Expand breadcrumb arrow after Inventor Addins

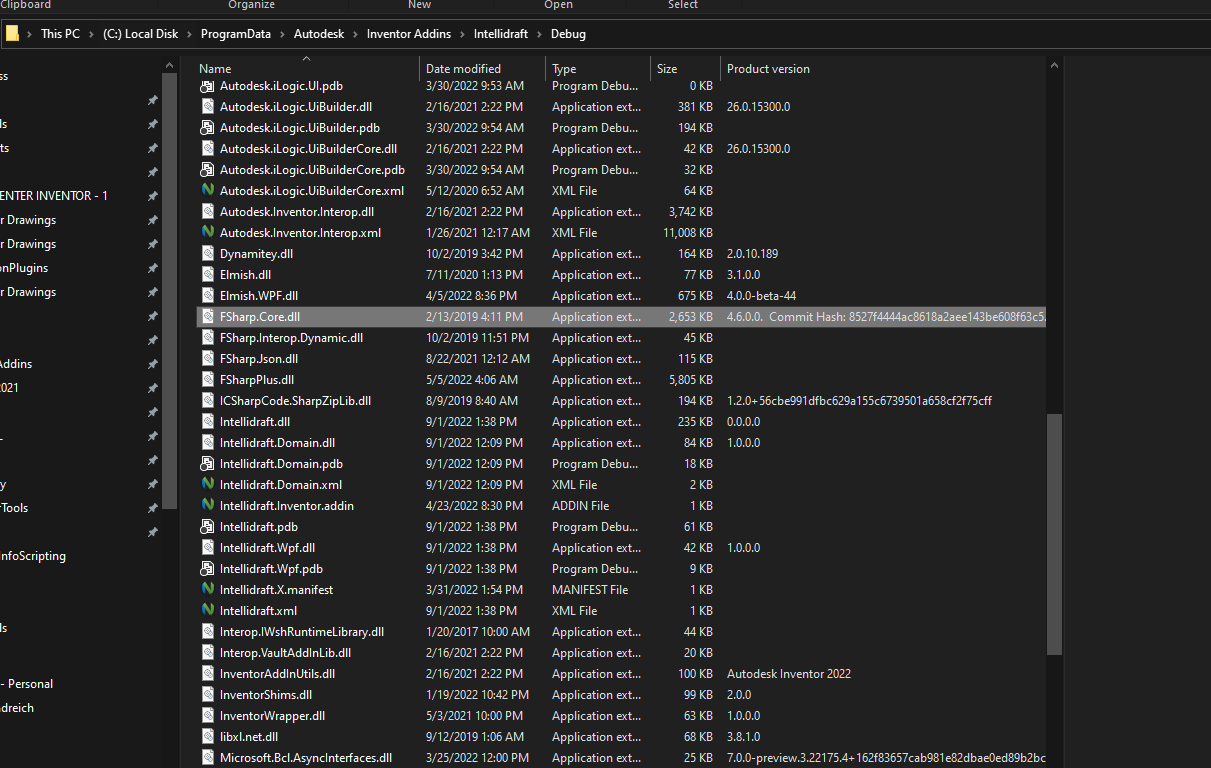[x=462, y=34]
